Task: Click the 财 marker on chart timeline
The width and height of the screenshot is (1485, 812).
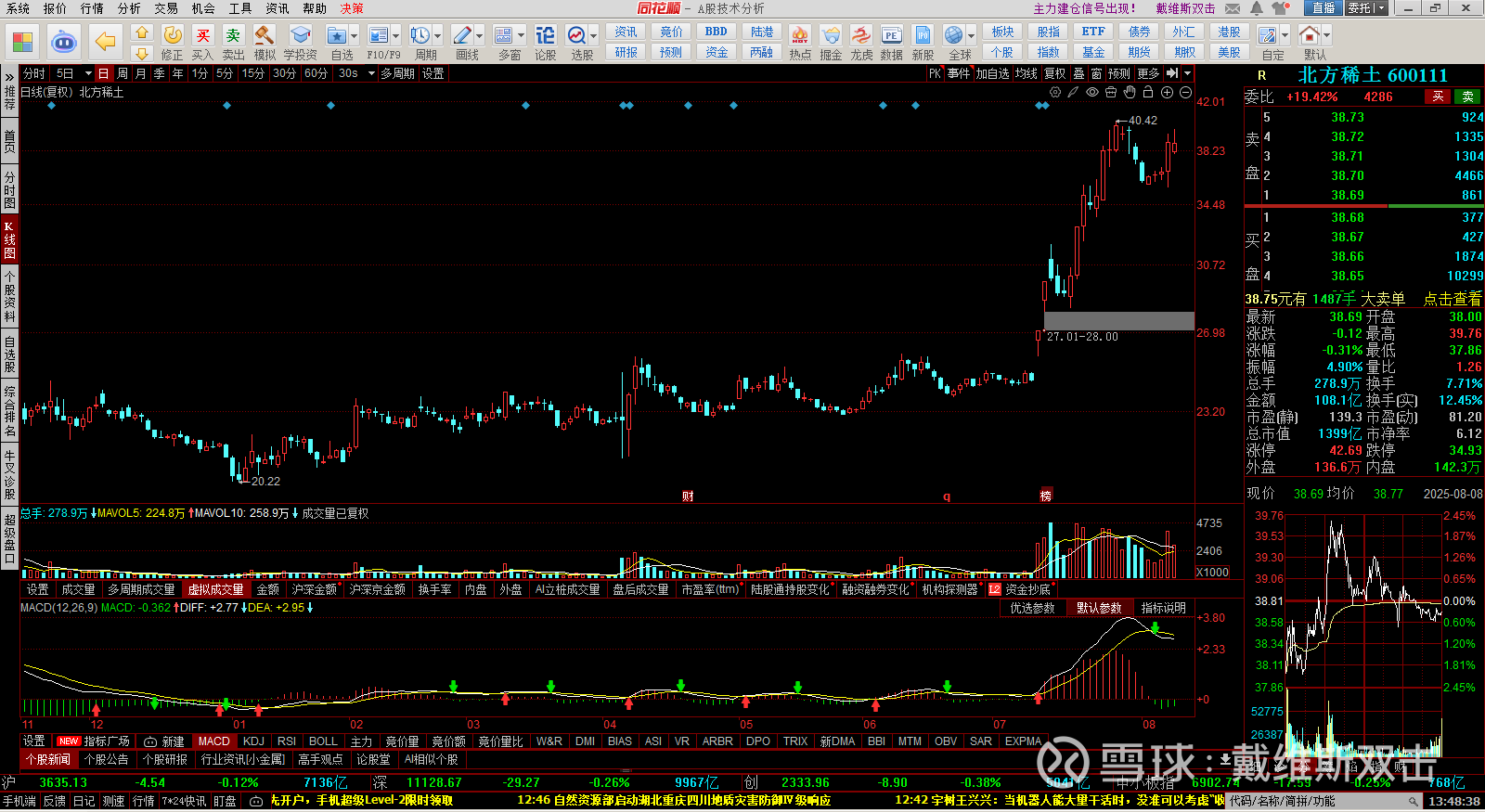Action: tap(688, 496)
